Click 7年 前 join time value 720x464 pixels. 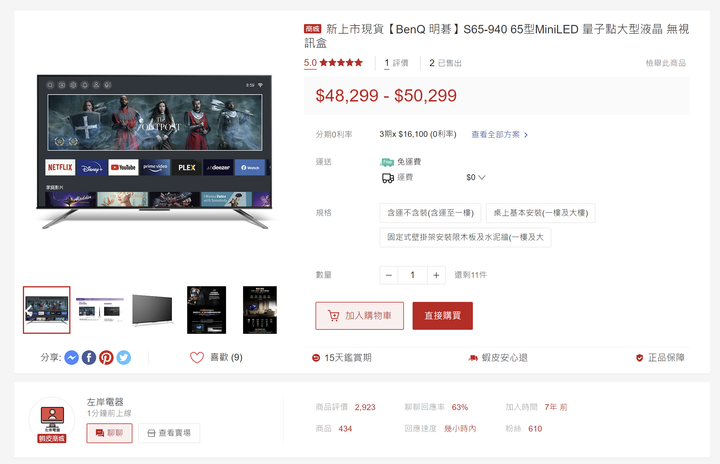click(x=556, y=407)
